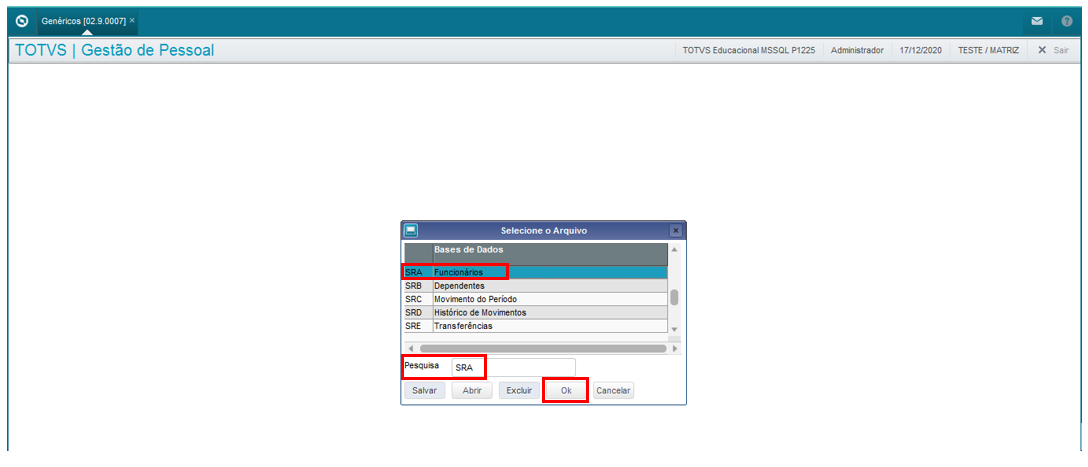Screen dimensions: 1088x467
Task: Click the TOTVS logo icon at top-left
Action: 22,22
